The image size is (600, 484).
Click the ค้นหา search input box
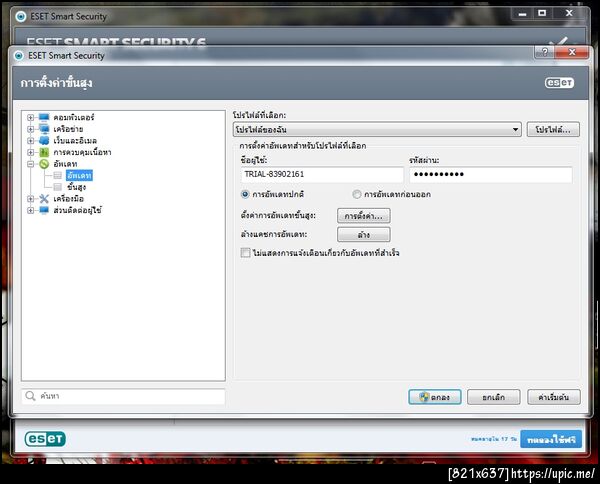point(123,396)
